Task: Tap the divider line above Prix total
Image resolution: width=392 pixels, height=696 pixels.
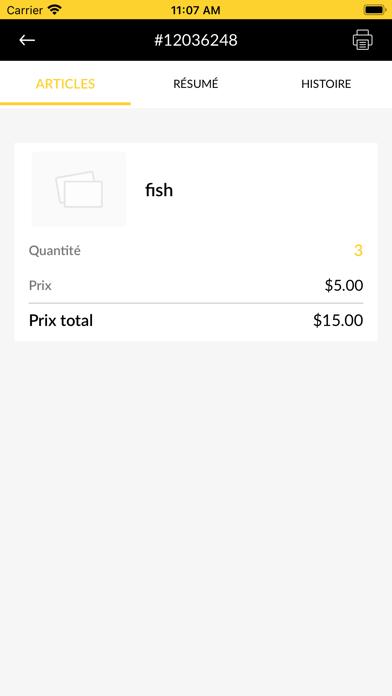Action: click(196, 303)
